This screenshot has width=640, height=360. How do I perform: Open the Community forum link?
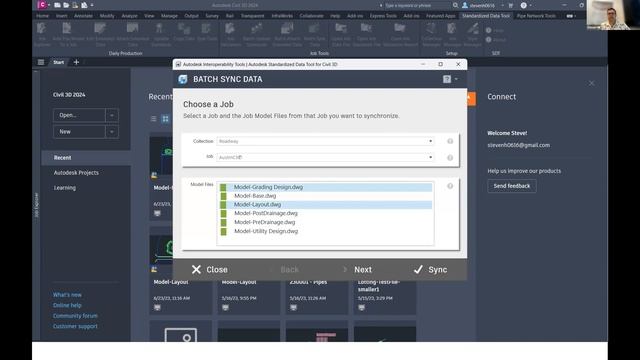pyautogui.click(x=75, y=316)
